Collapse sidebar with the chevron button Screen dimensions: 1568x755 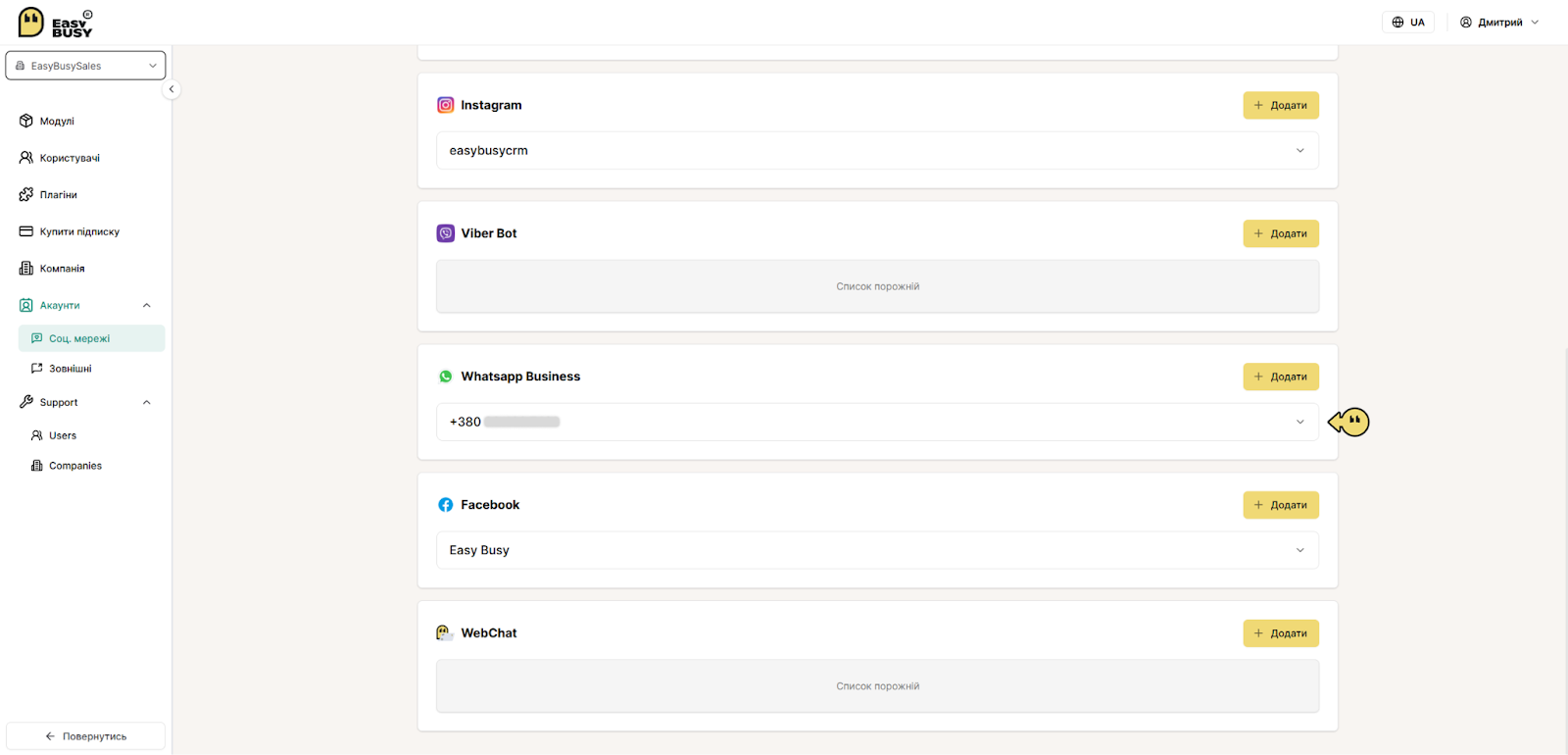[171, 89]
